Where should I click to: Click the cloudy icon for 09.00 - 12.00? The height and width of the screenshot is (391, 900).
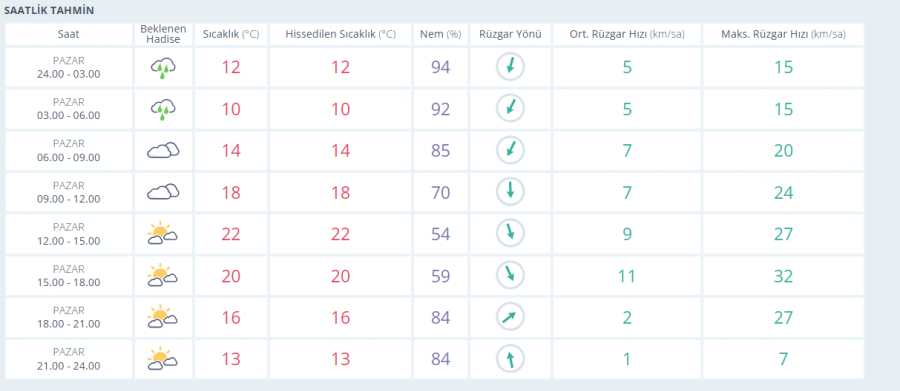163,192
